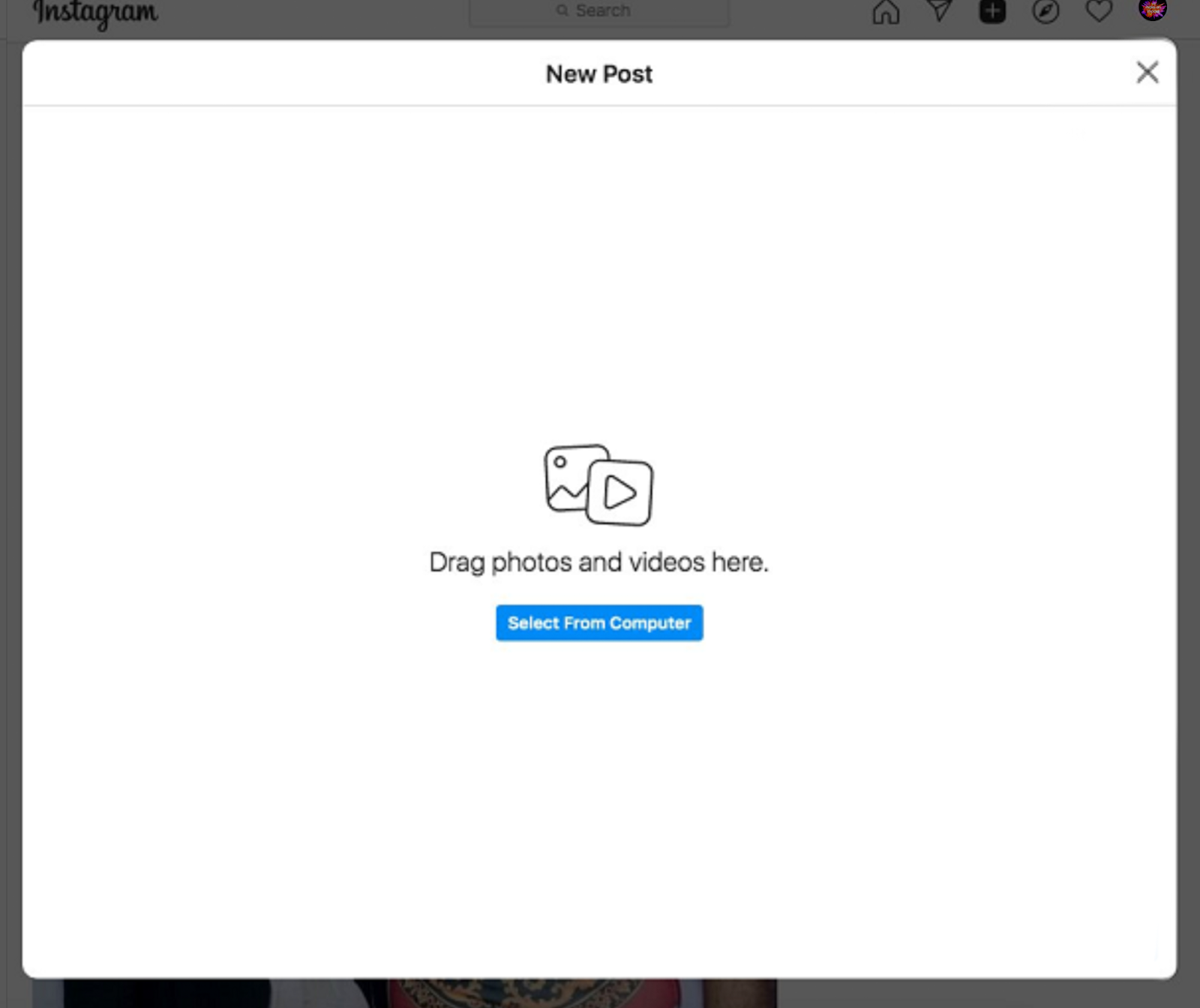Screen dimensions: 1200x1008
Task: Click the 'Drag photos and videos here.' text
Action: (598, 562)
